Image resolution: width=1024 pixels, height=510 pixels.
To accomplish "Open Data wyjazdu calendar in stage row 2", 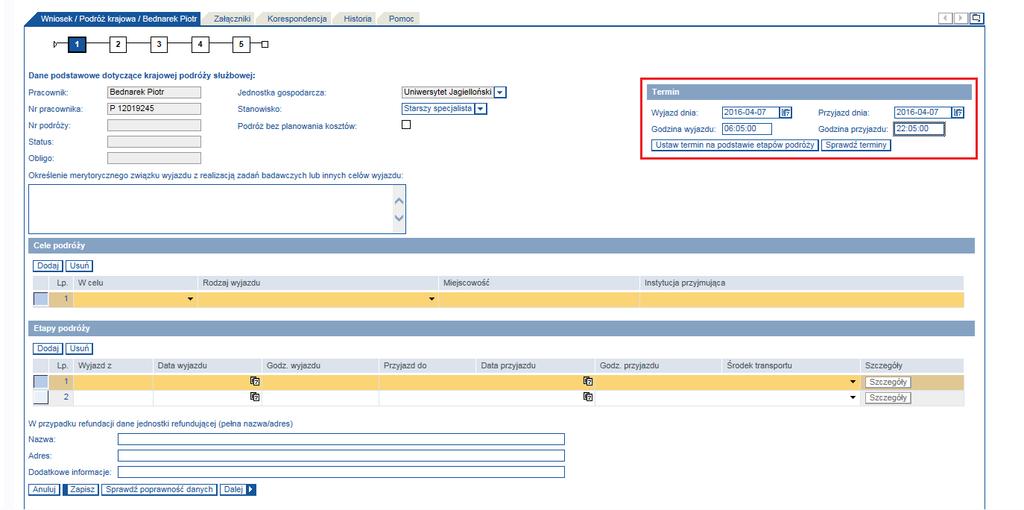I will click(x=255, y=397).
